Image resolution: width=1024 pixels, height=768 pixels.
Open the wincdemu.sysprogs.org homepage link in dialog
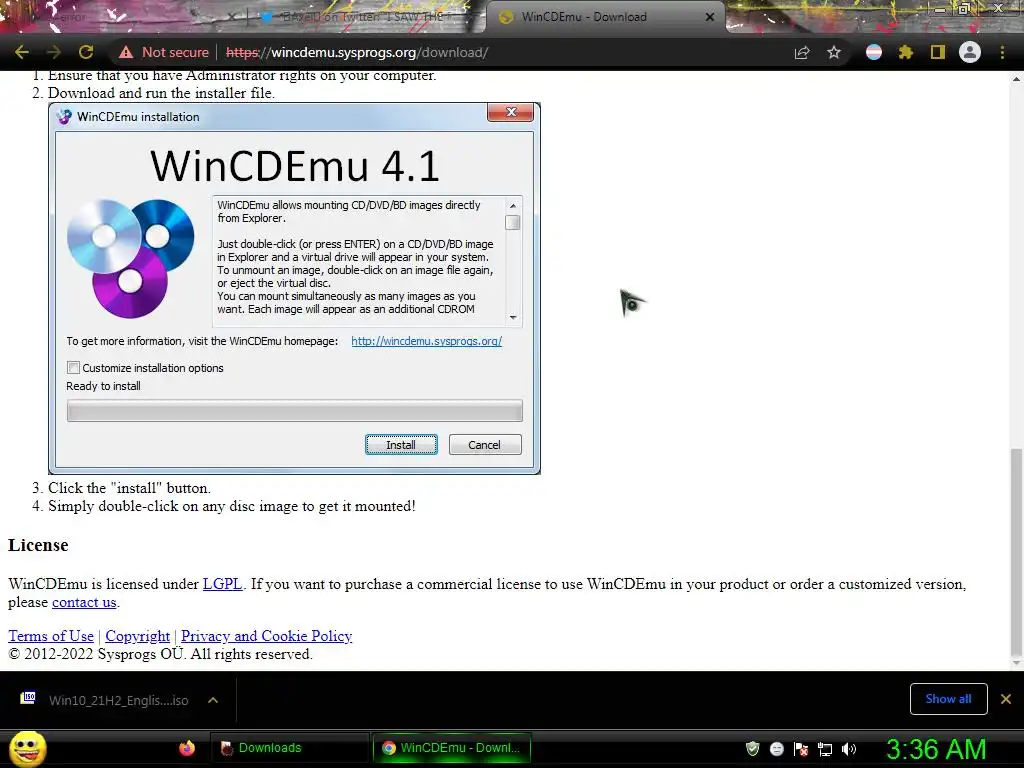coord(426,341)
